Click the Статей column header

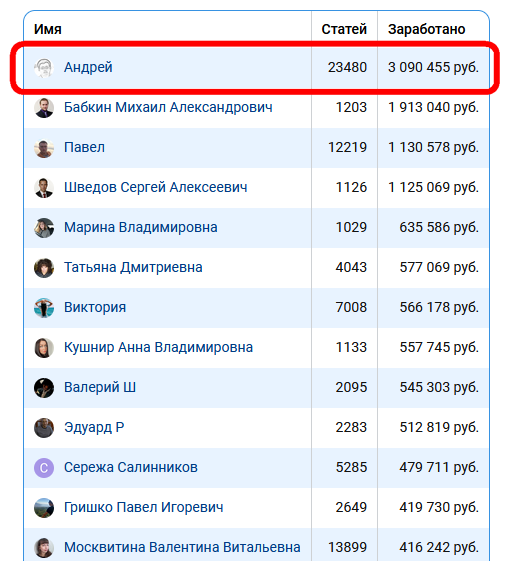click(x=344, y=29)
